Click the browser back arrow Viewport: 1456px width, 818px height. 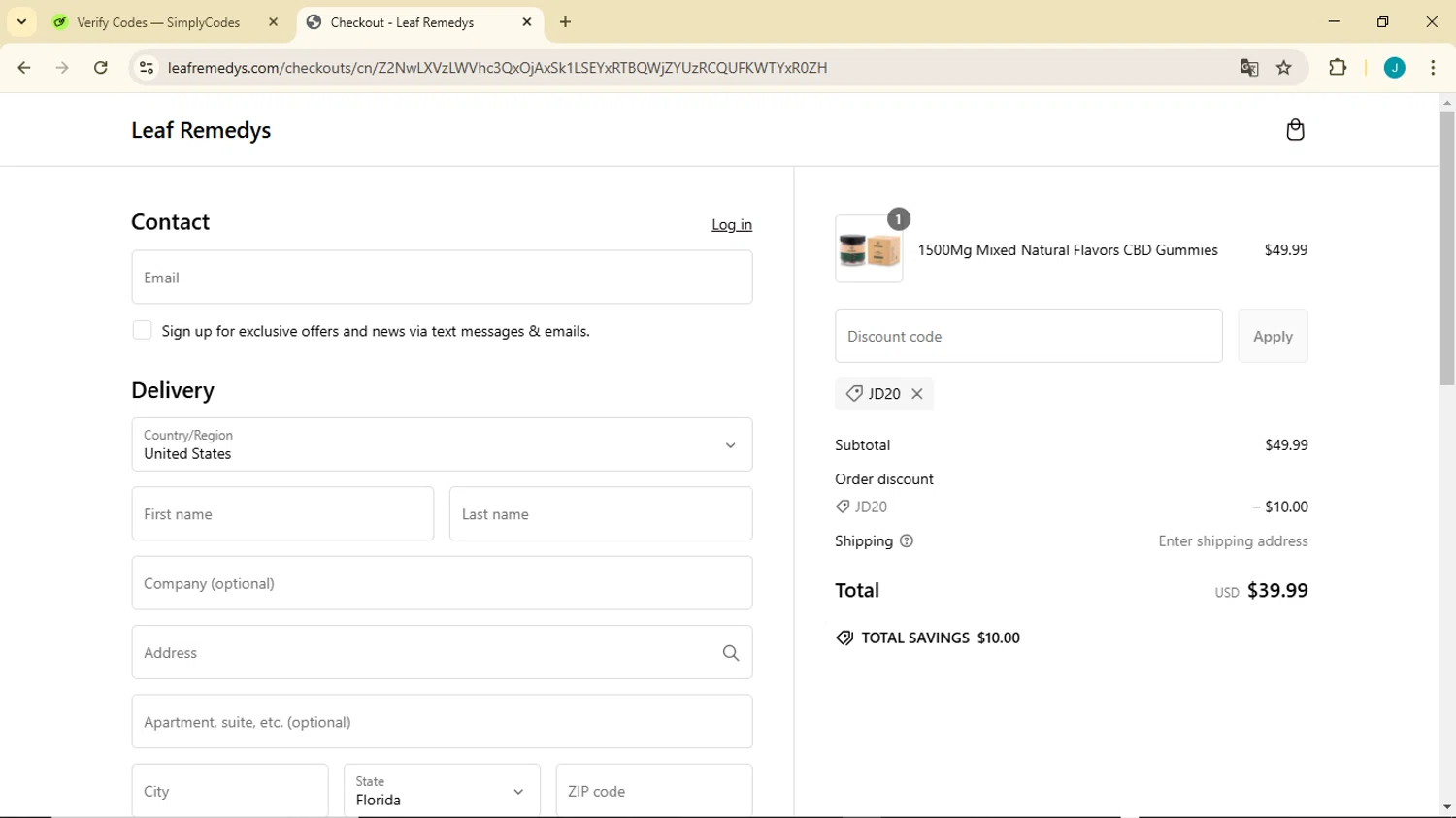click(24, 68)
